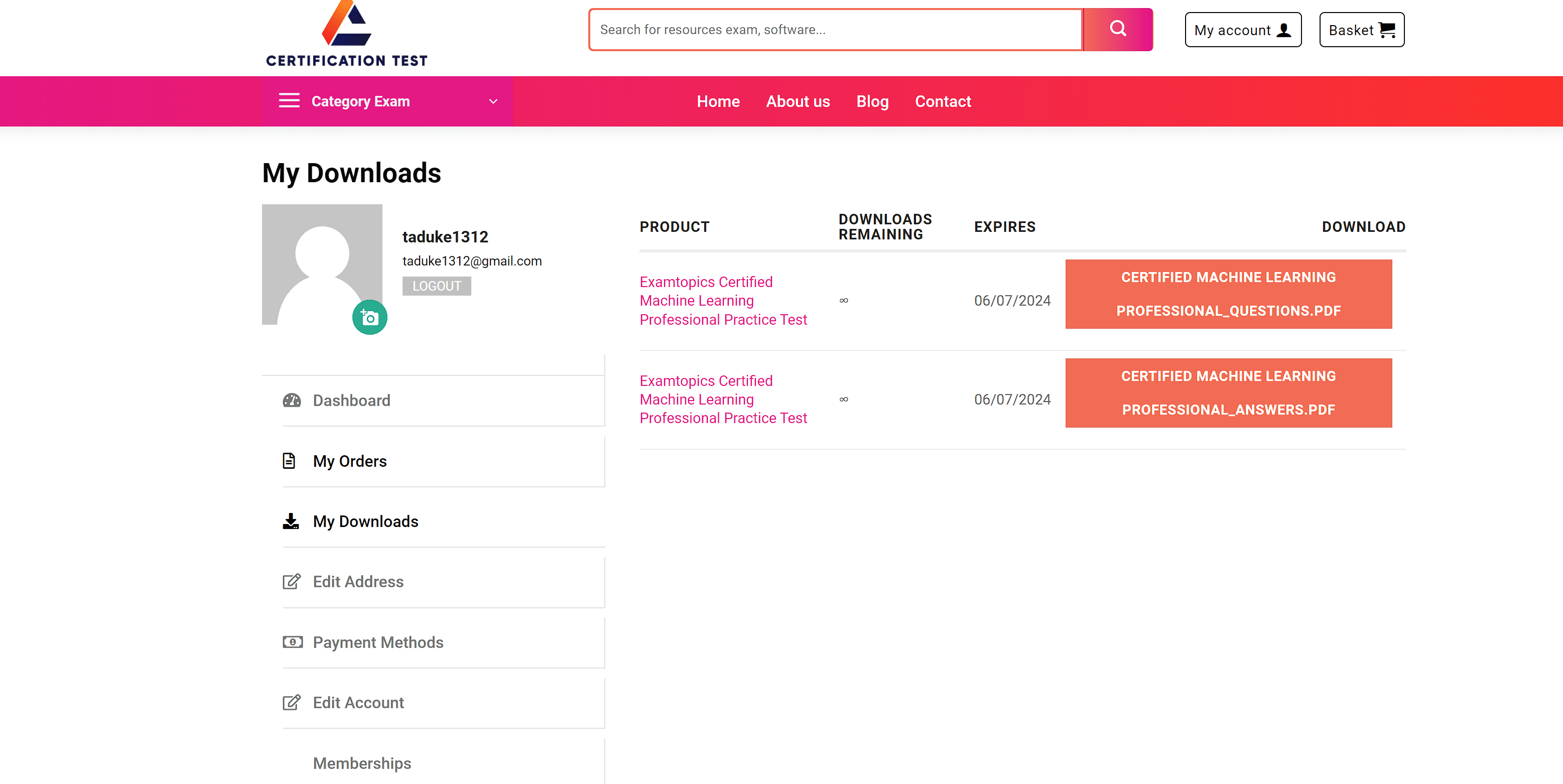This screenshot has width=1563, height=784.
Task: Click the My Orders document icon
Action: 290,461
